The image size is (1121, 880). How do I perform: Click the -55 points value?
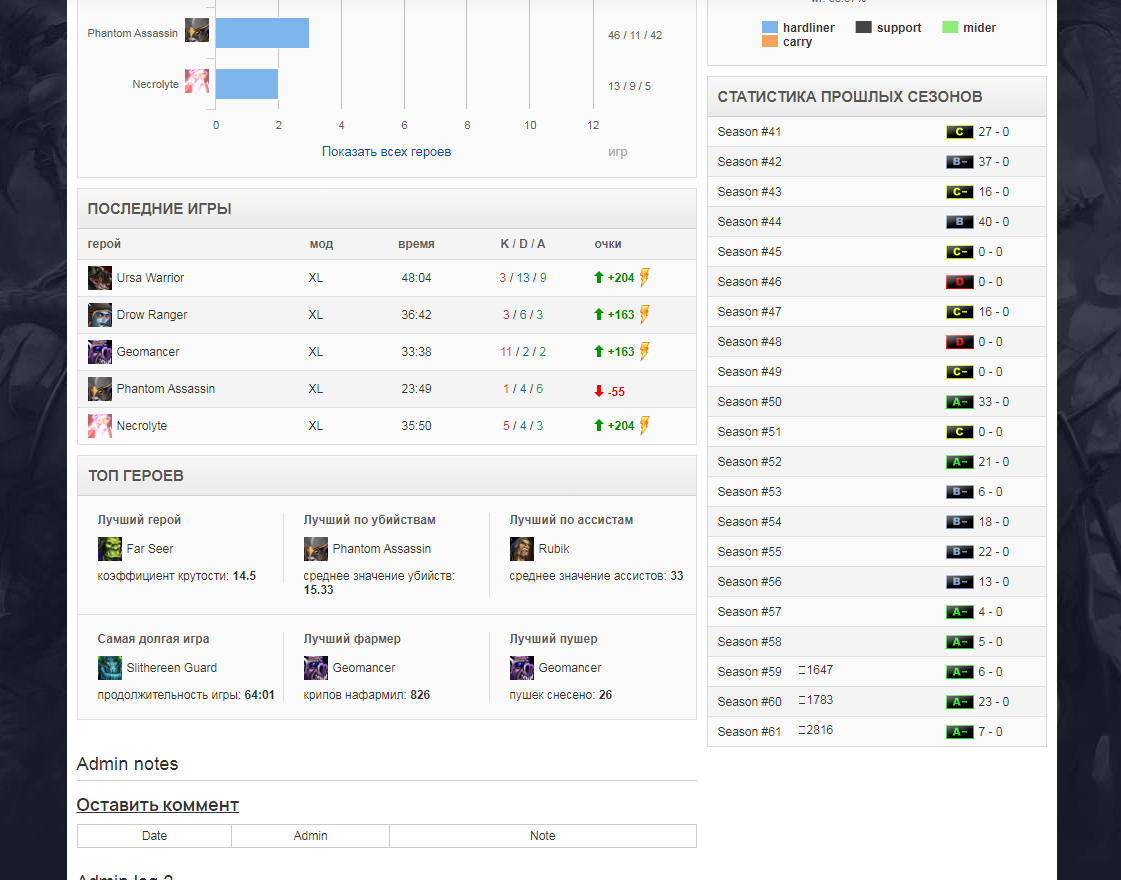[x=616, y=392]
